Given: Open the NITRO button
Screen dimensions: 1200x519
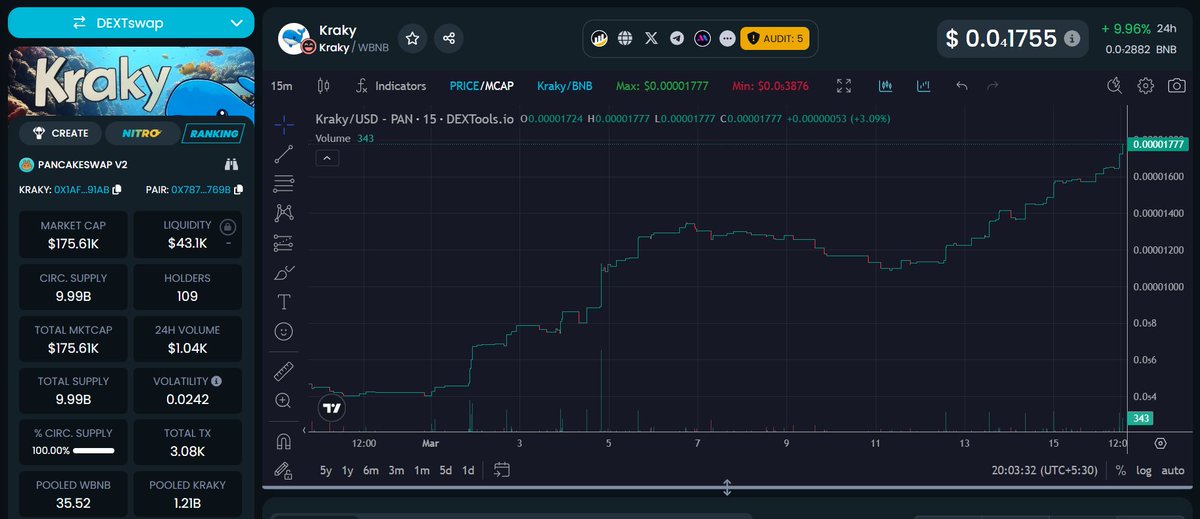Looking at the screenshot, I should 142,133.
